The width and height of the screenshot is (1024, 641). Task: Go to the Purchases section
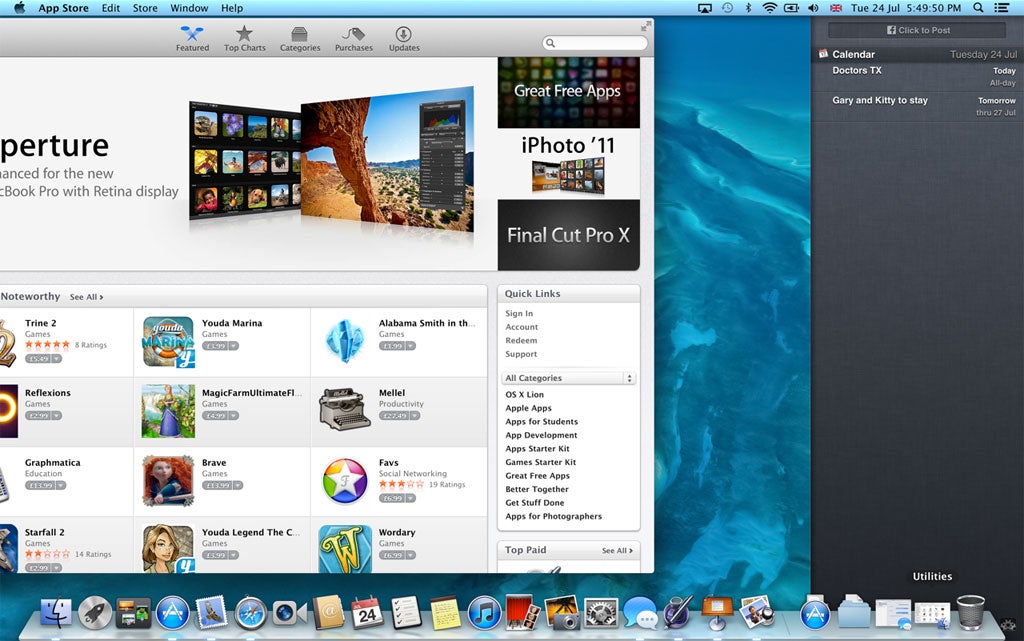pyautogui.click(x=353, y=38)
